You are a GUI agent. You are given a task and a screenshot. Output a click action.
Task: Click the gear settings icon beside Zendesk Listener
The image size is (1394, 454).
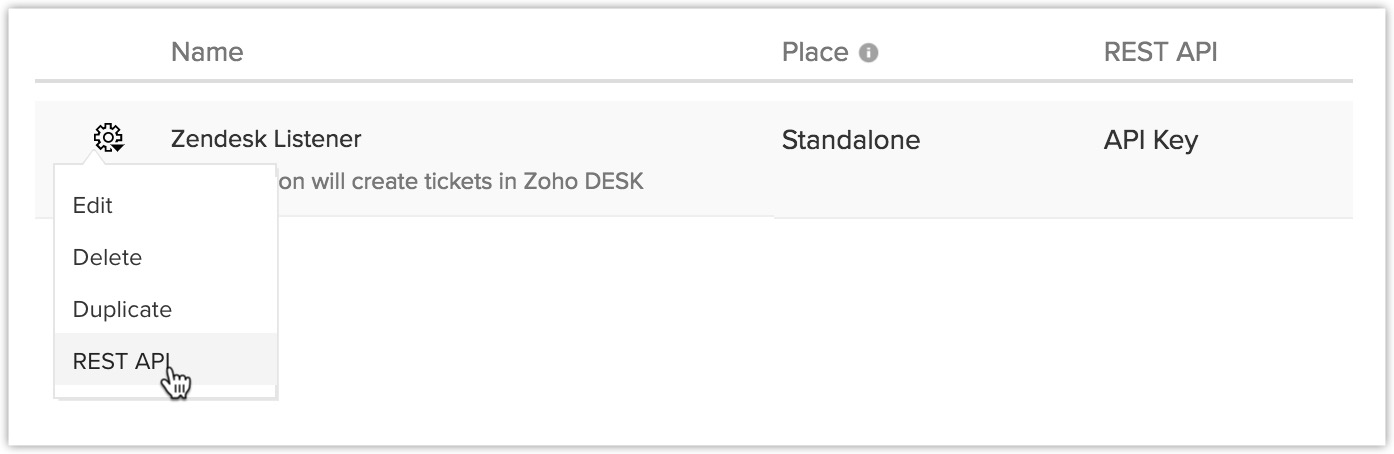107,136
